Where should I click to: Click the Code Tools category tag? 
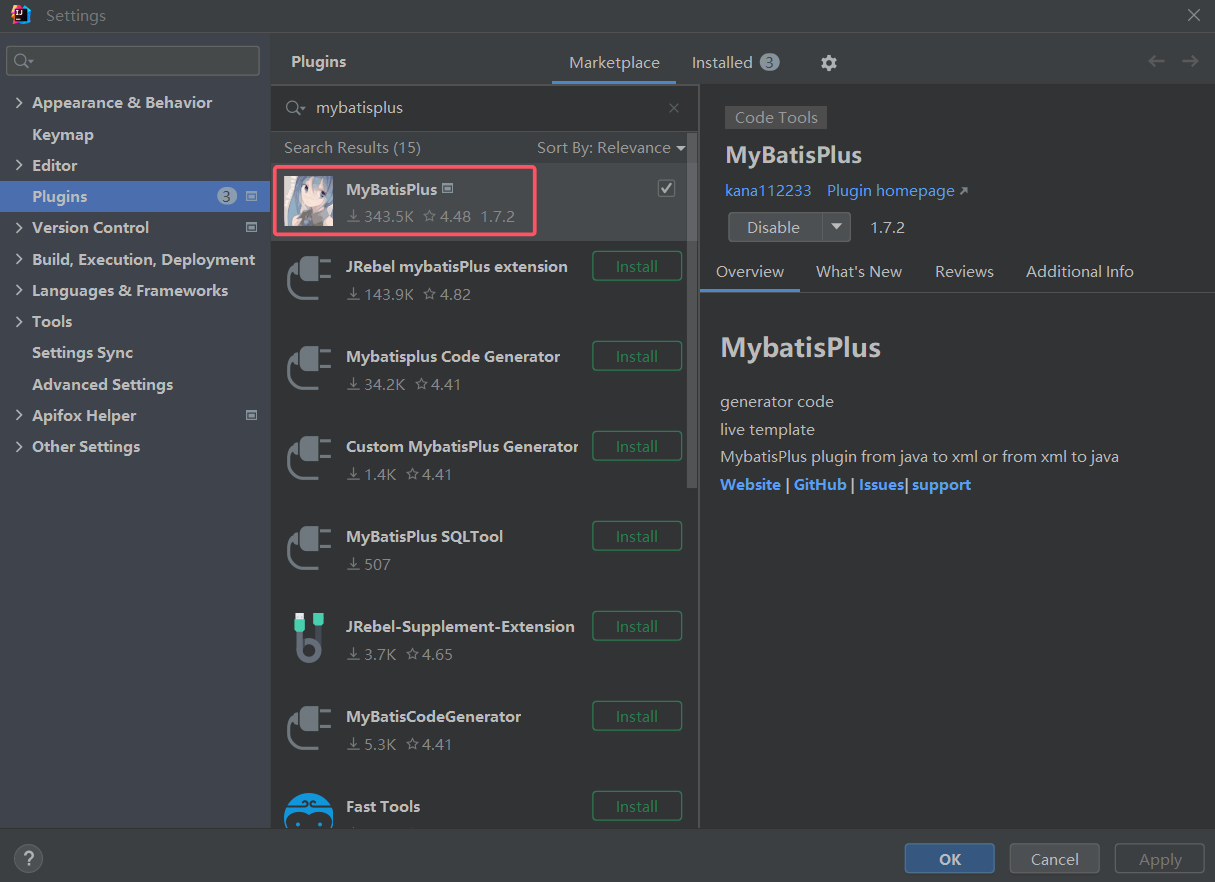coord(776,117)
